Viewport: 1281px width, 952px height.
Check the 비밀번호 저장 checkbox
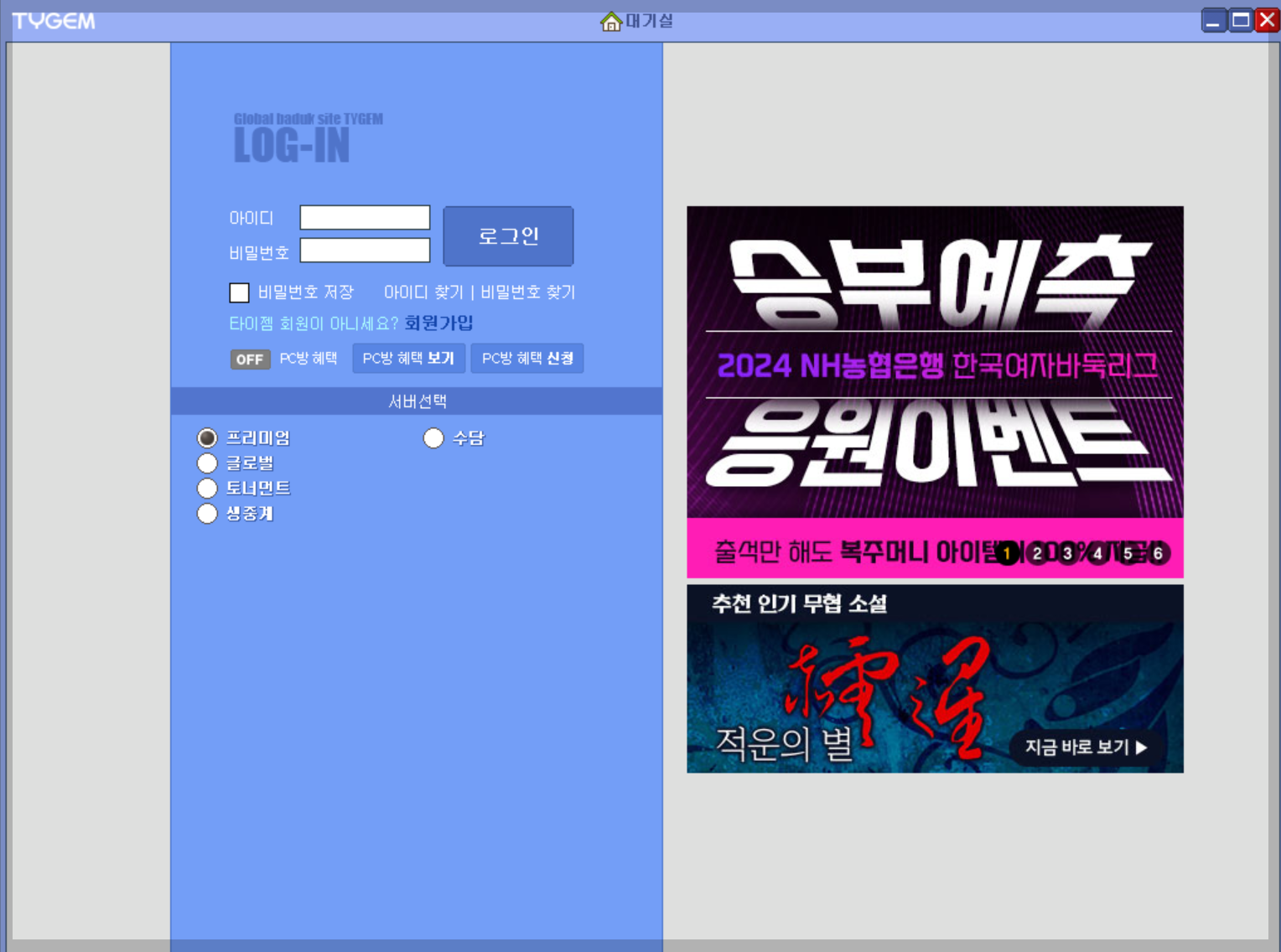pyautogui.click(x=239, y=292)
